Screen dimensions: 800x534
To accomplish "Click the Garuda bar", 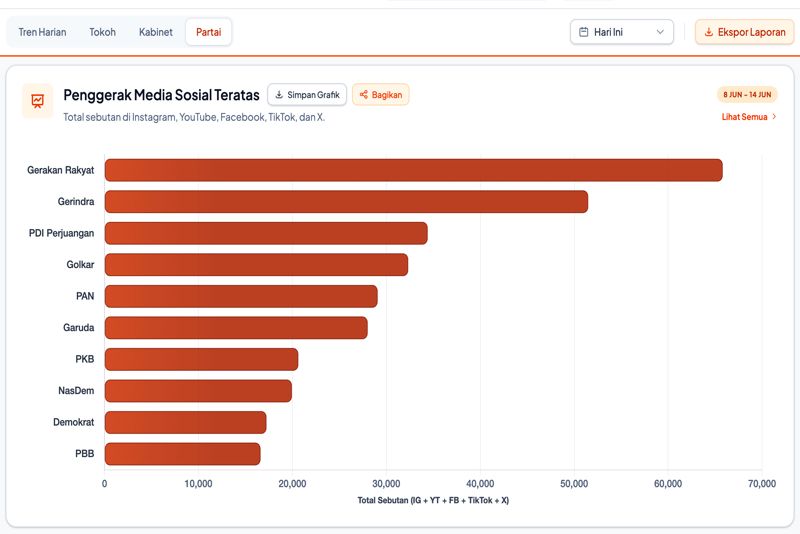I will [236, 328].
